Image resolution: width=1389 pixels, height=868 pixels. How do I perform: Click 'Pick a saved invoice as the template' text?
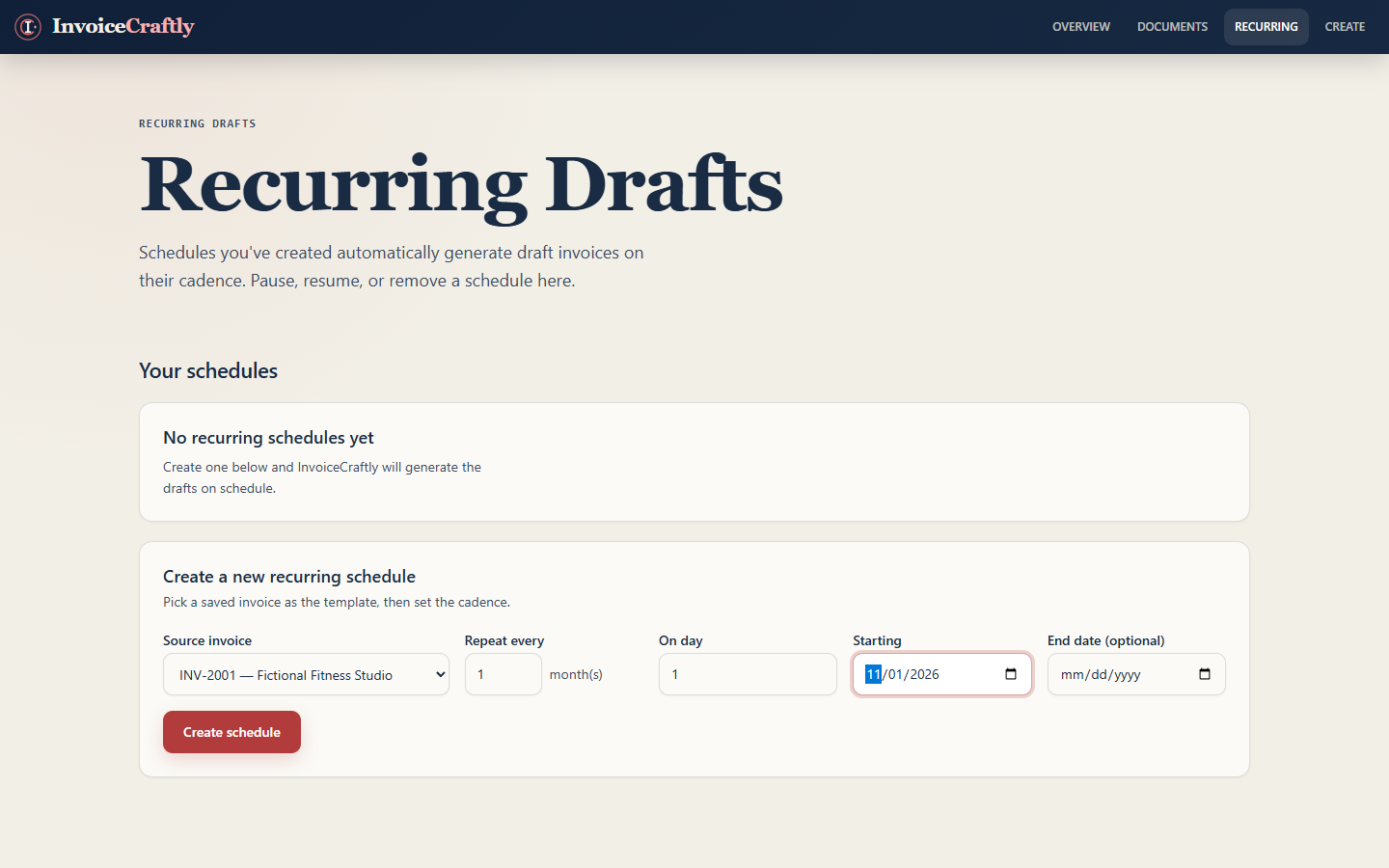[x=337, y=602]
